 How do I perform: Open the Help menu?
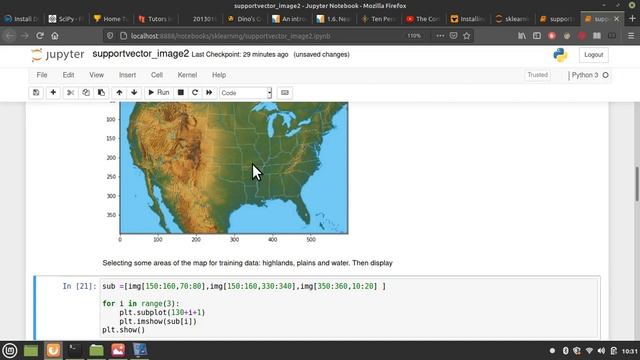tap(219, 75)
